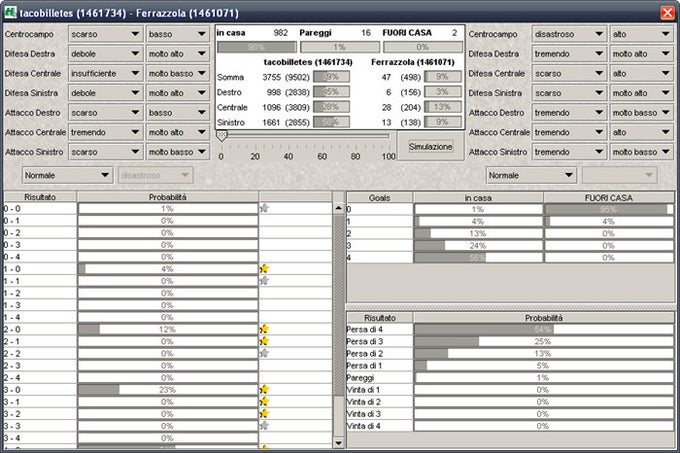Screen dimensions: 680x453
Task: Click the grey star beside result 1 - 1
Action: pos(264,281)
